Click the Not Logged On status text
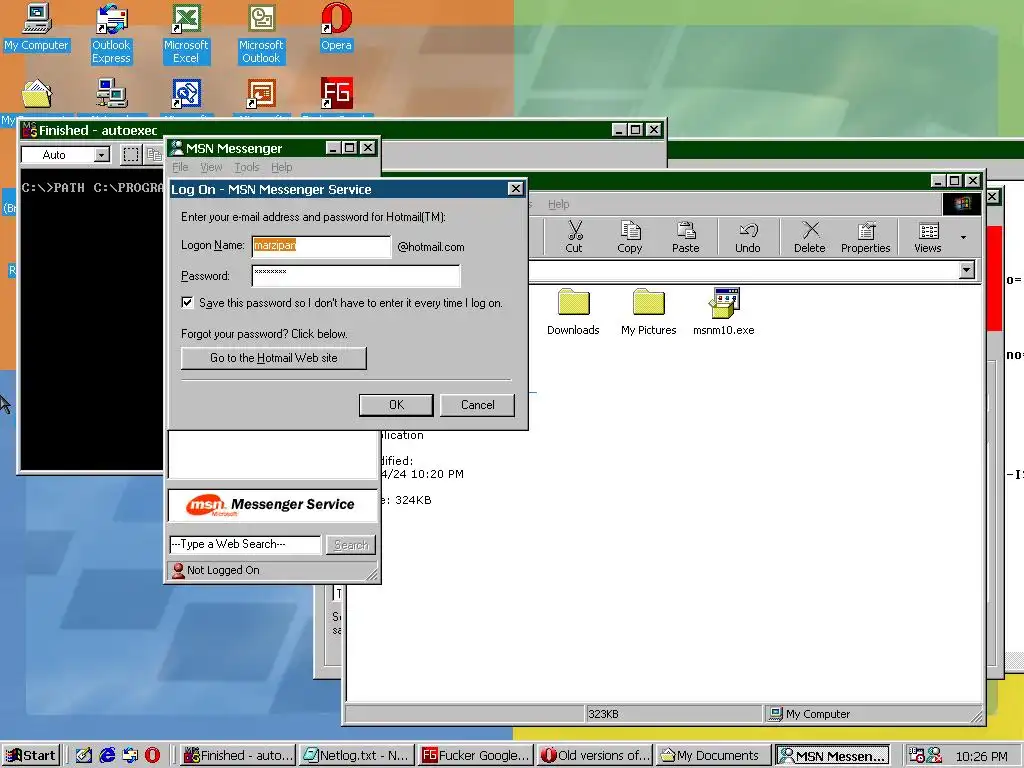 (223, 570)
